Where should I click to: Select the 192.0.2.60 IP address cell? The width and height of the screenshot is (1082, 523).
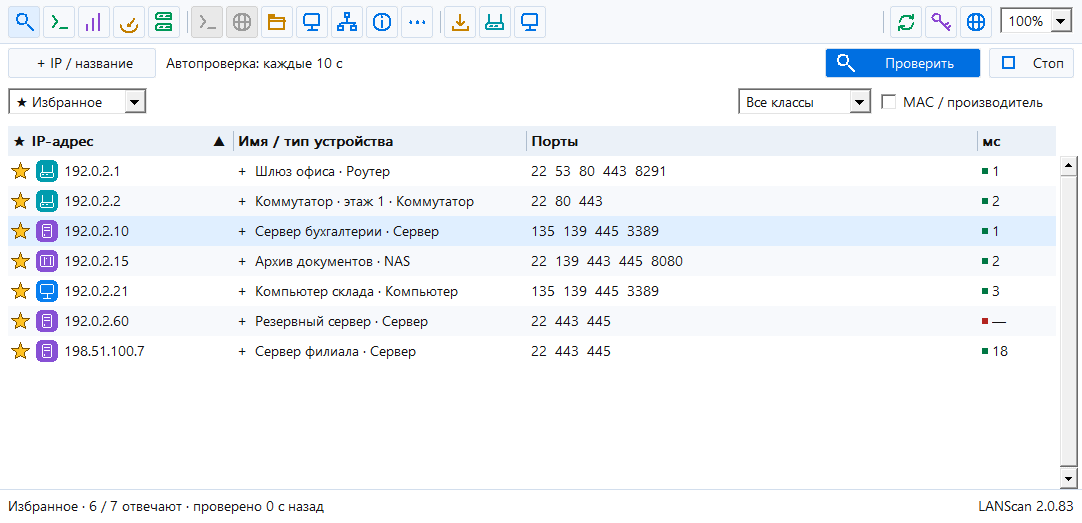click(97, 322)
